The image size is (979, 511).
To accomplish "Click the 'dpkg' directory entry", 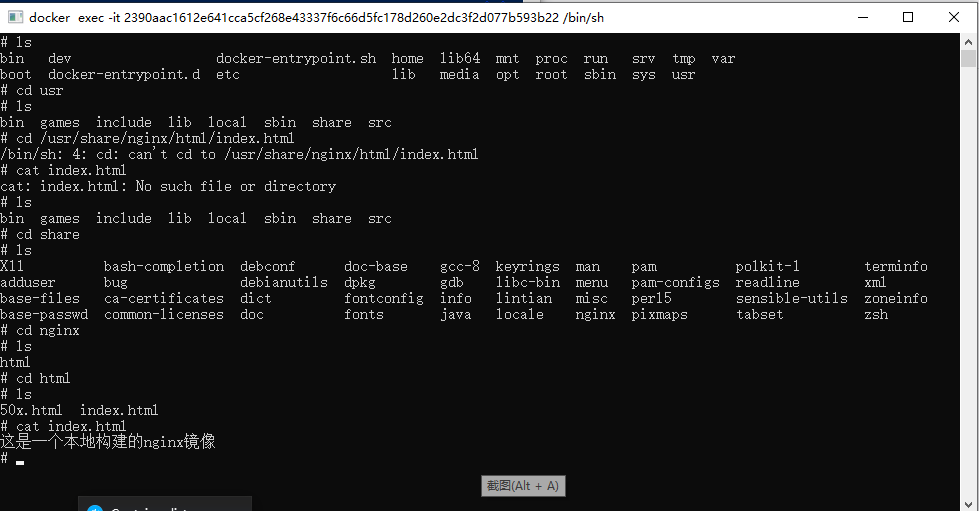I will point(360,282).
